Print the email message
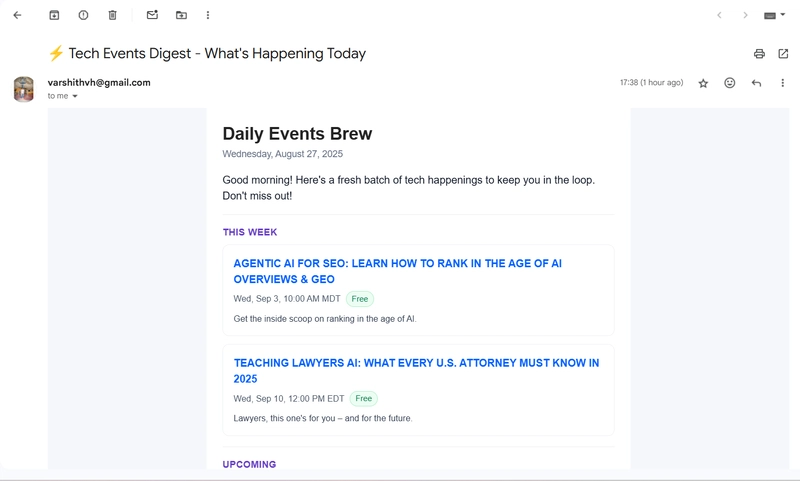The image size is (800, 481). 759,54
